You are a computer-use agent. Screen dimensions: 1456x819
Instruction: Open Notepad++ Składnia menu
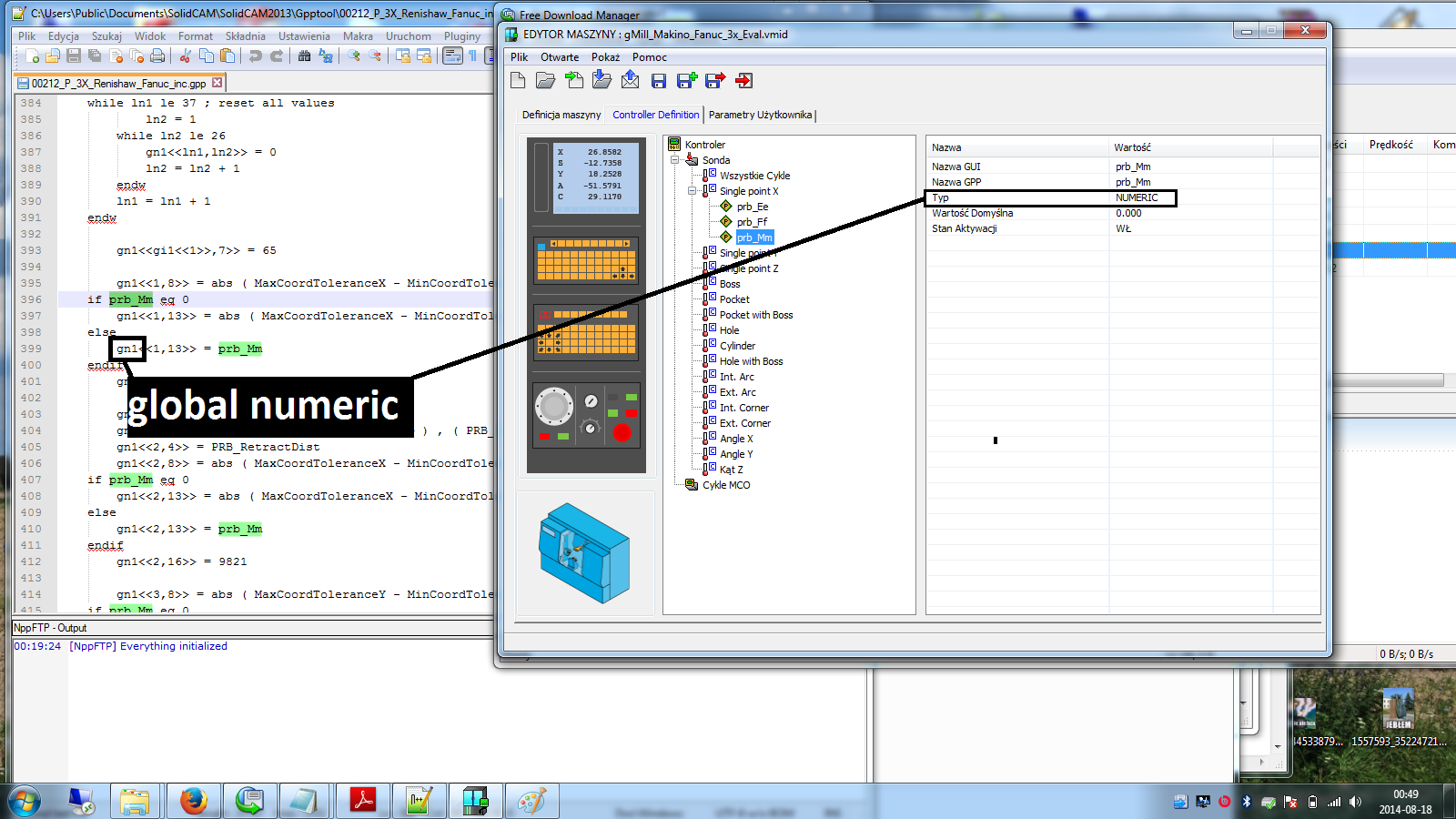point(246,36)
